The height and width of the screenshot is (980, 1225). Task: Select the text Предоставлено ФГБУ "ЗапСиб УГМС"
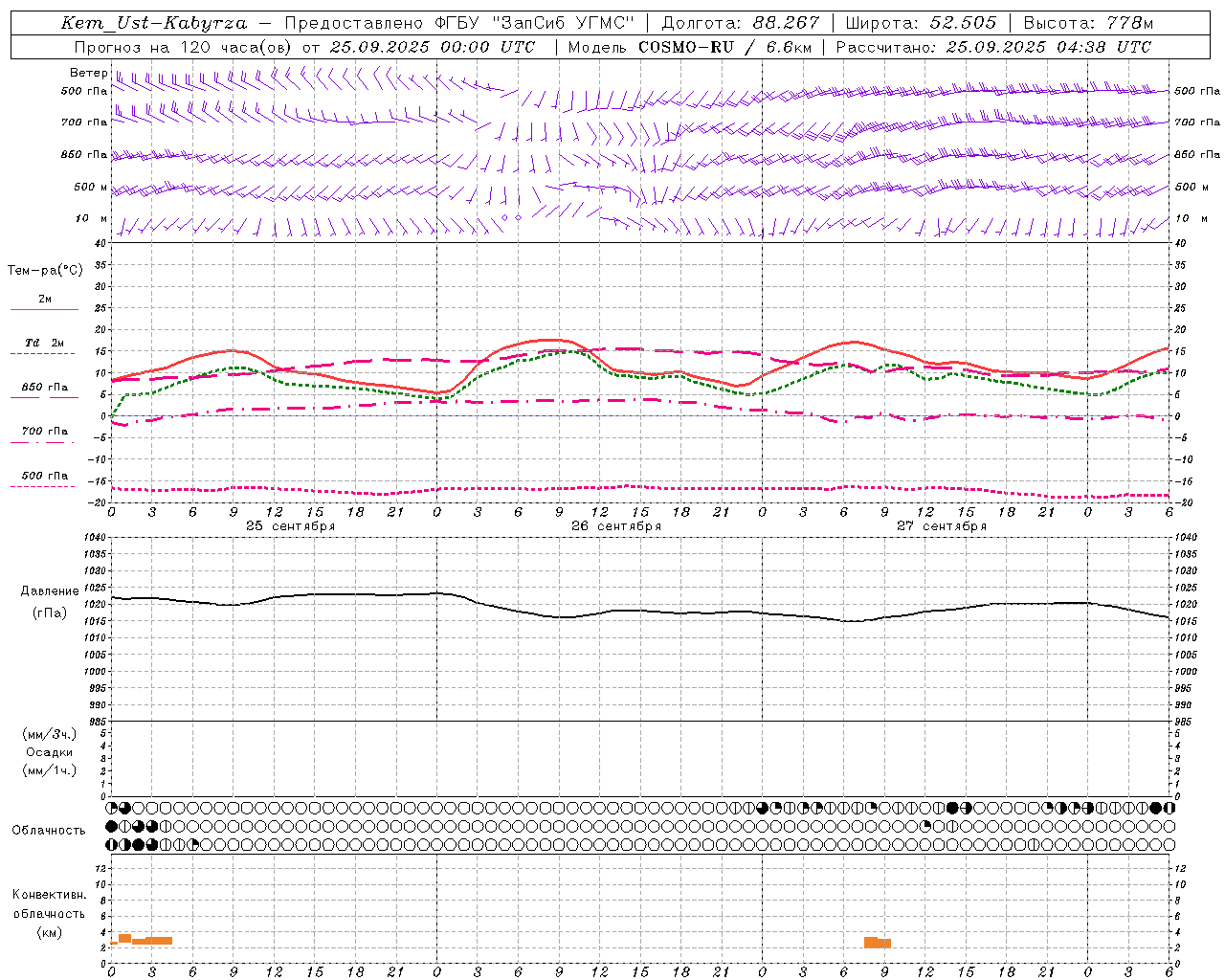459,23
